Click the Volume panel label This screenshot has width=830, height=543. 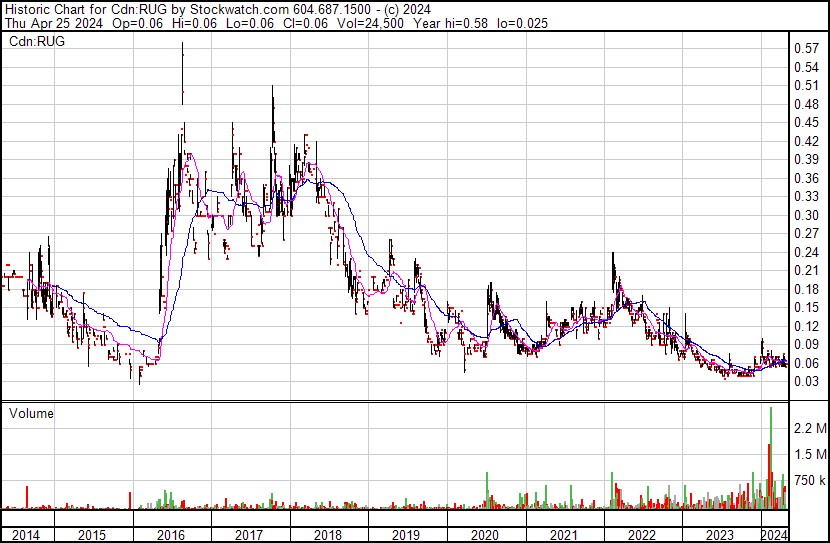click(x=31, y=413)
